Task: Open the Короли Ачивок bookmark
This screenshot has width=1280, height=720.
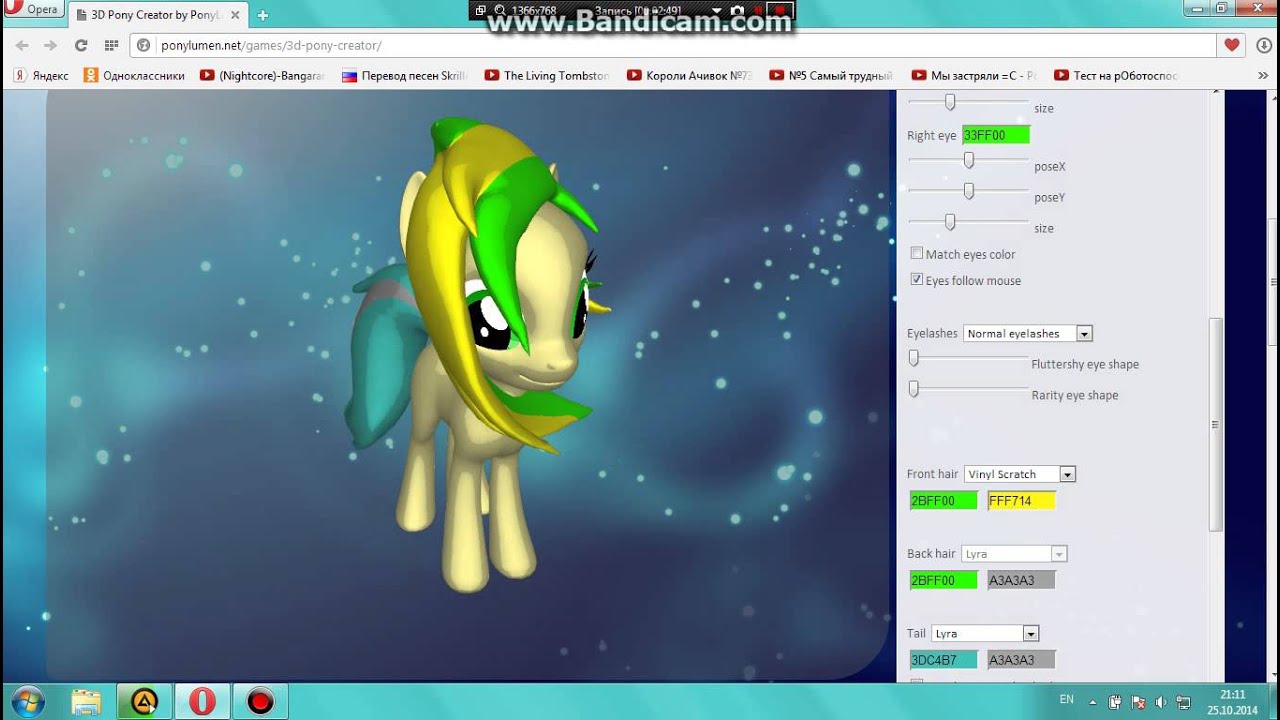Action: [689, 75]
